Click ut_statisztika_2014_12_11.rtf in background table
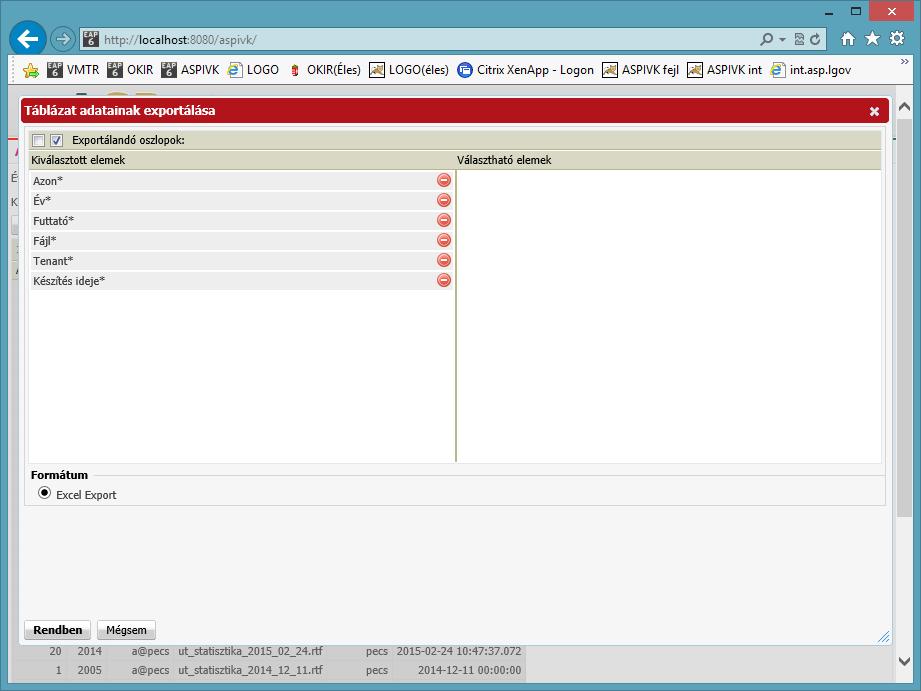This screenshot has width=921, height=691. coord(250,670)
